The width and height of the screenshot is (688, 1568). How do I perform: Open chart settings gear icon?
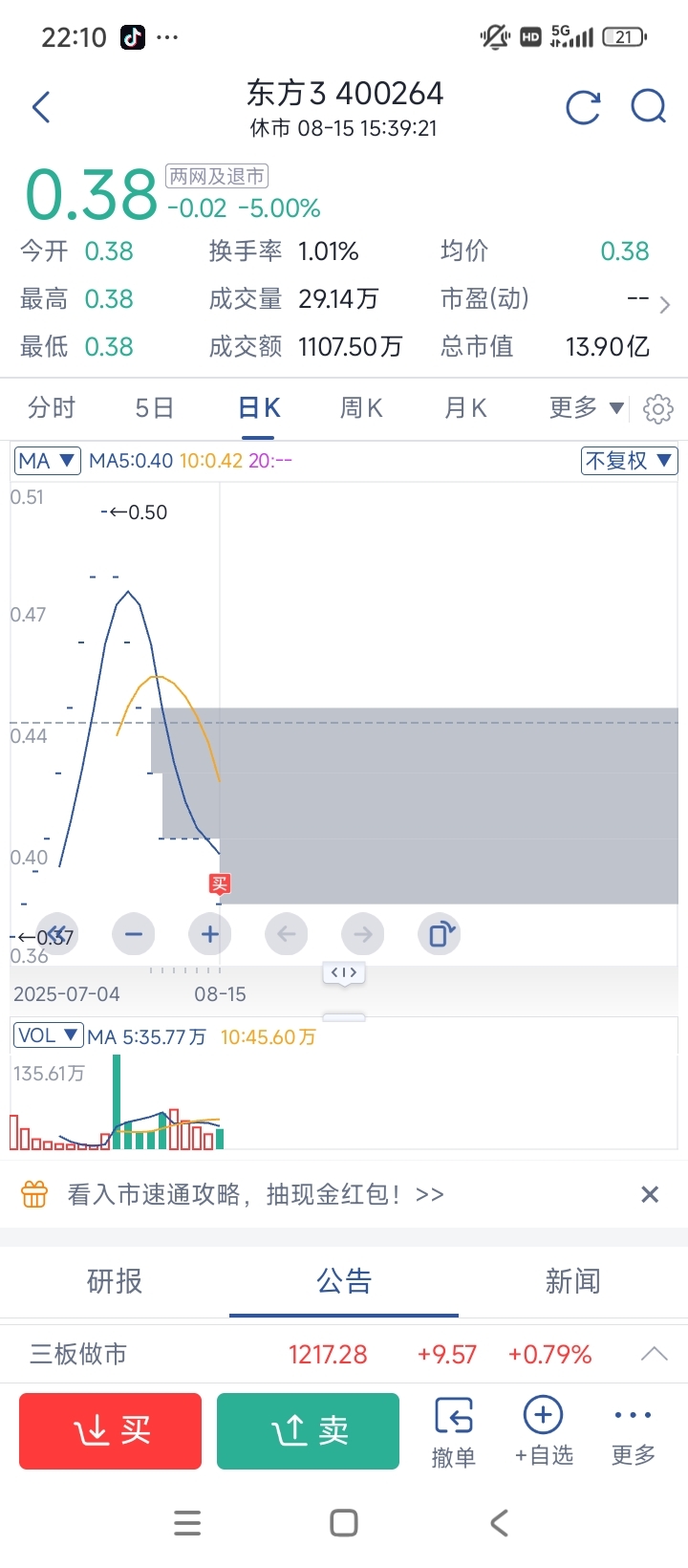(x=657, y=409)
